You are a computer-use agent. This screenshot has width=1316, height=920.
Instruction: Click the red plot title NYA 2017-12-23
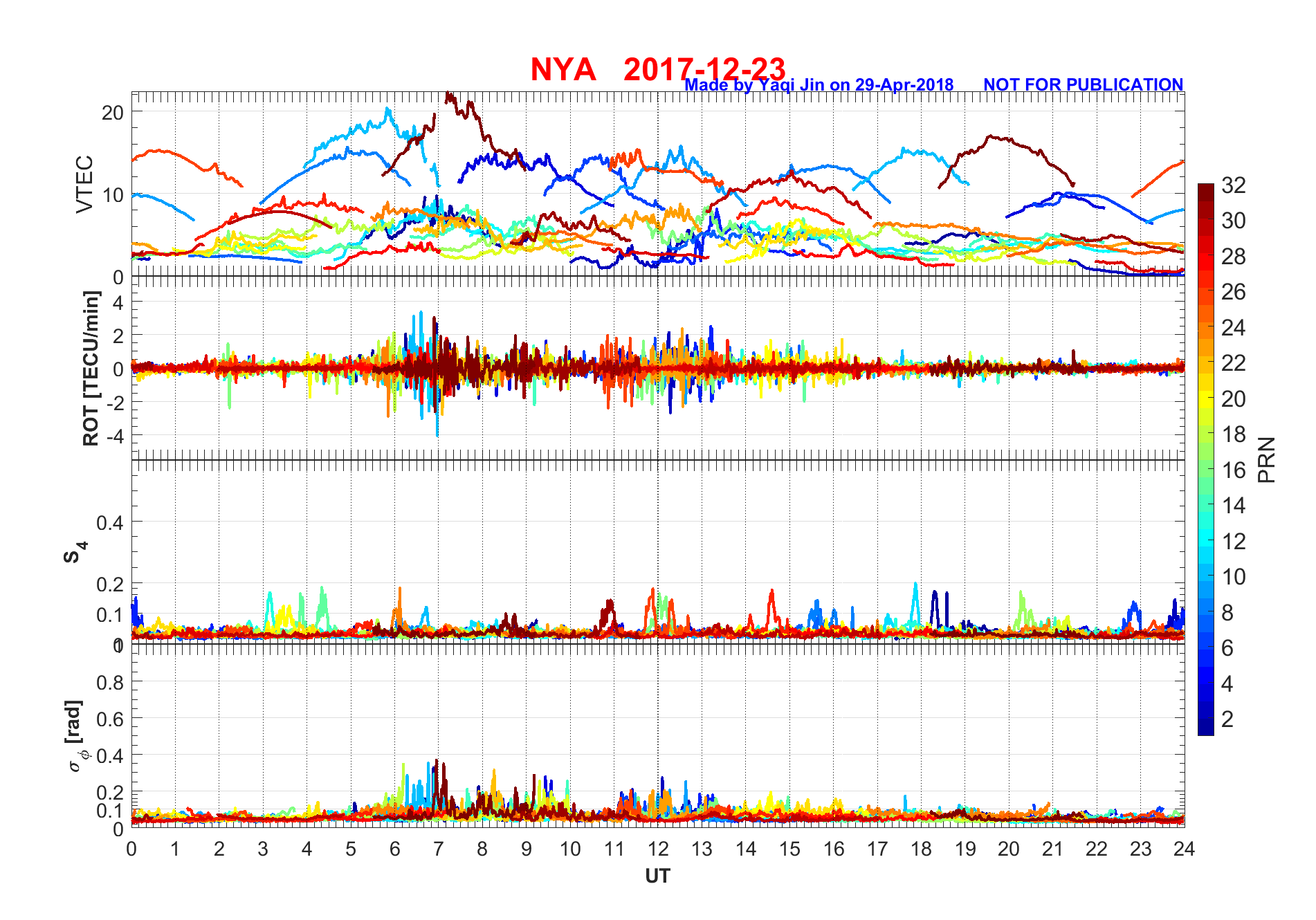657,70
